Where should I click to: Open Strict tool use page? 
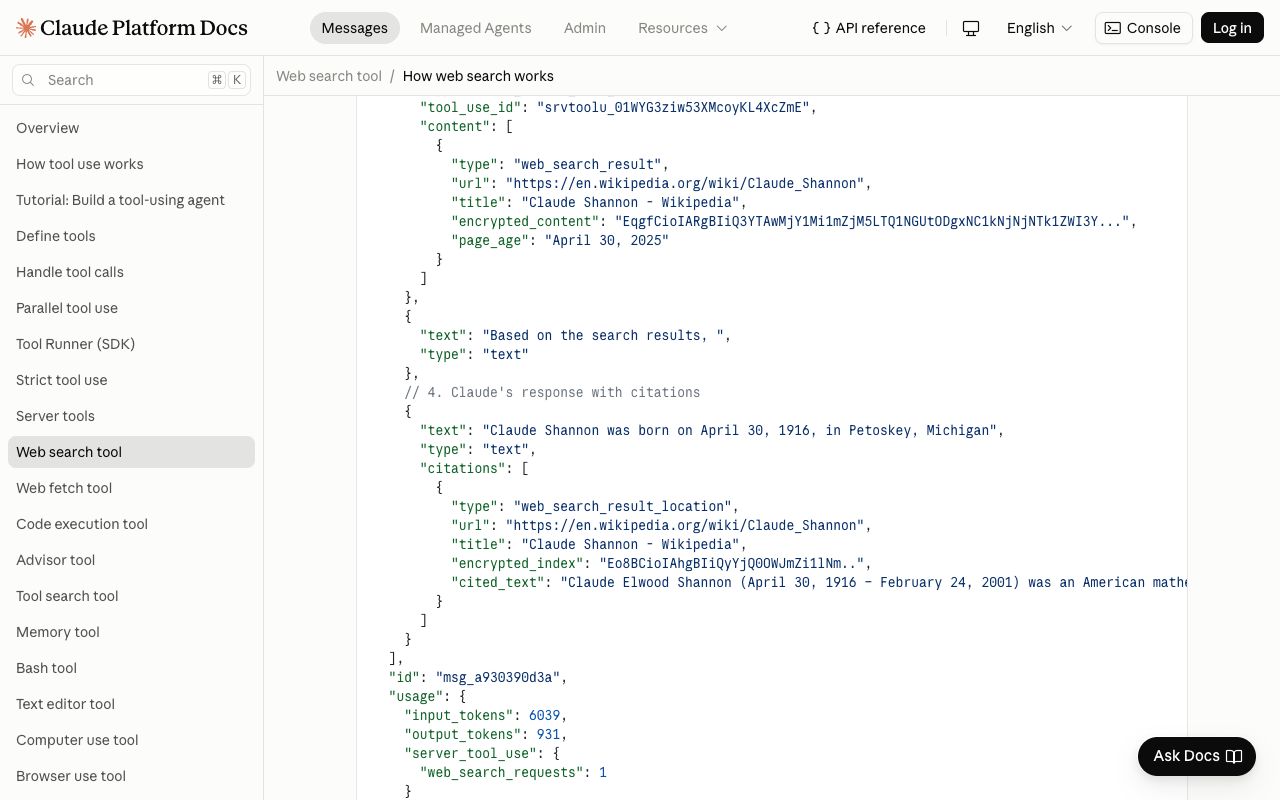click(131, 380)
